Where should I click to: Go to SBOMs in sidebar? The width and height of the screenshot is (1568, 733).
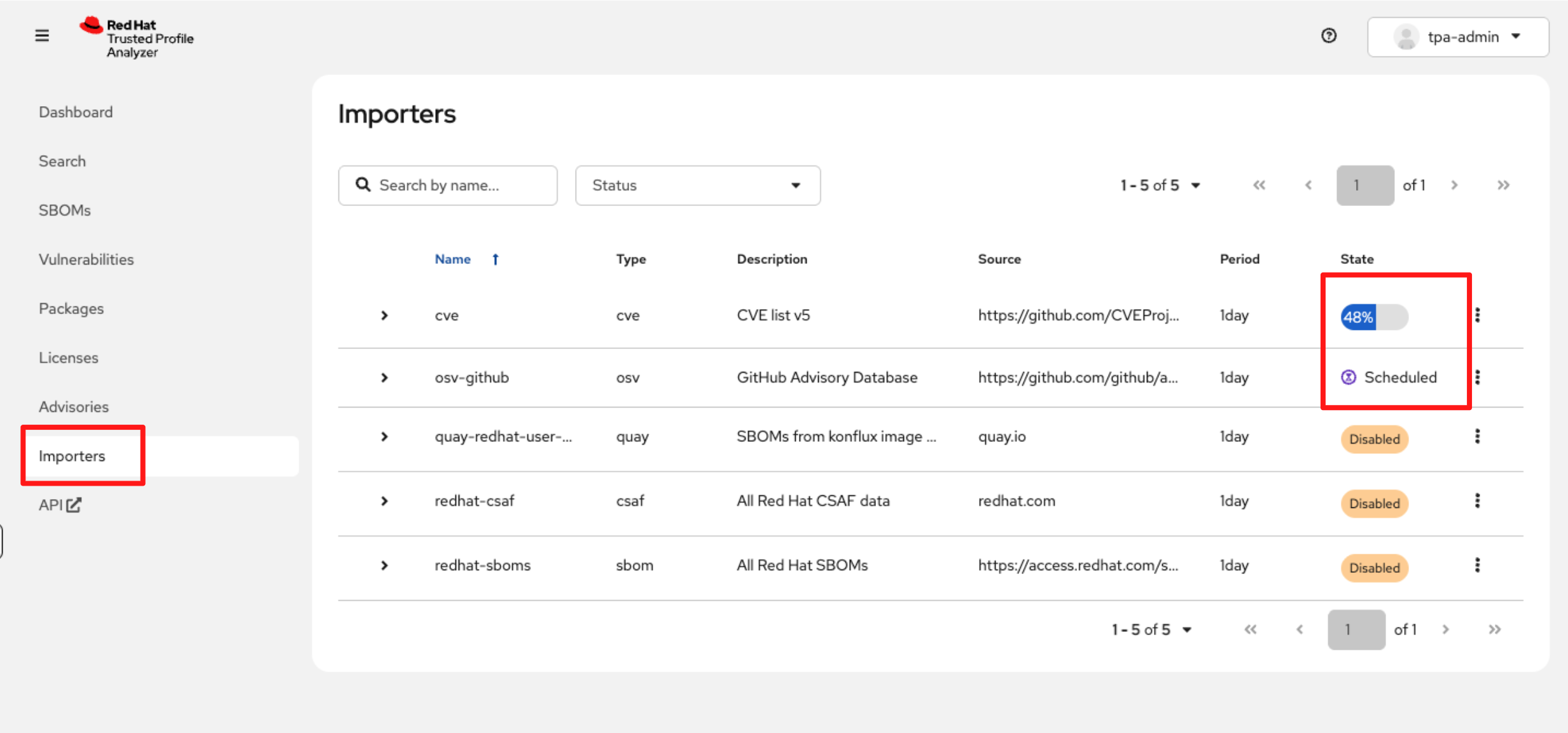(x=65, y=210)
